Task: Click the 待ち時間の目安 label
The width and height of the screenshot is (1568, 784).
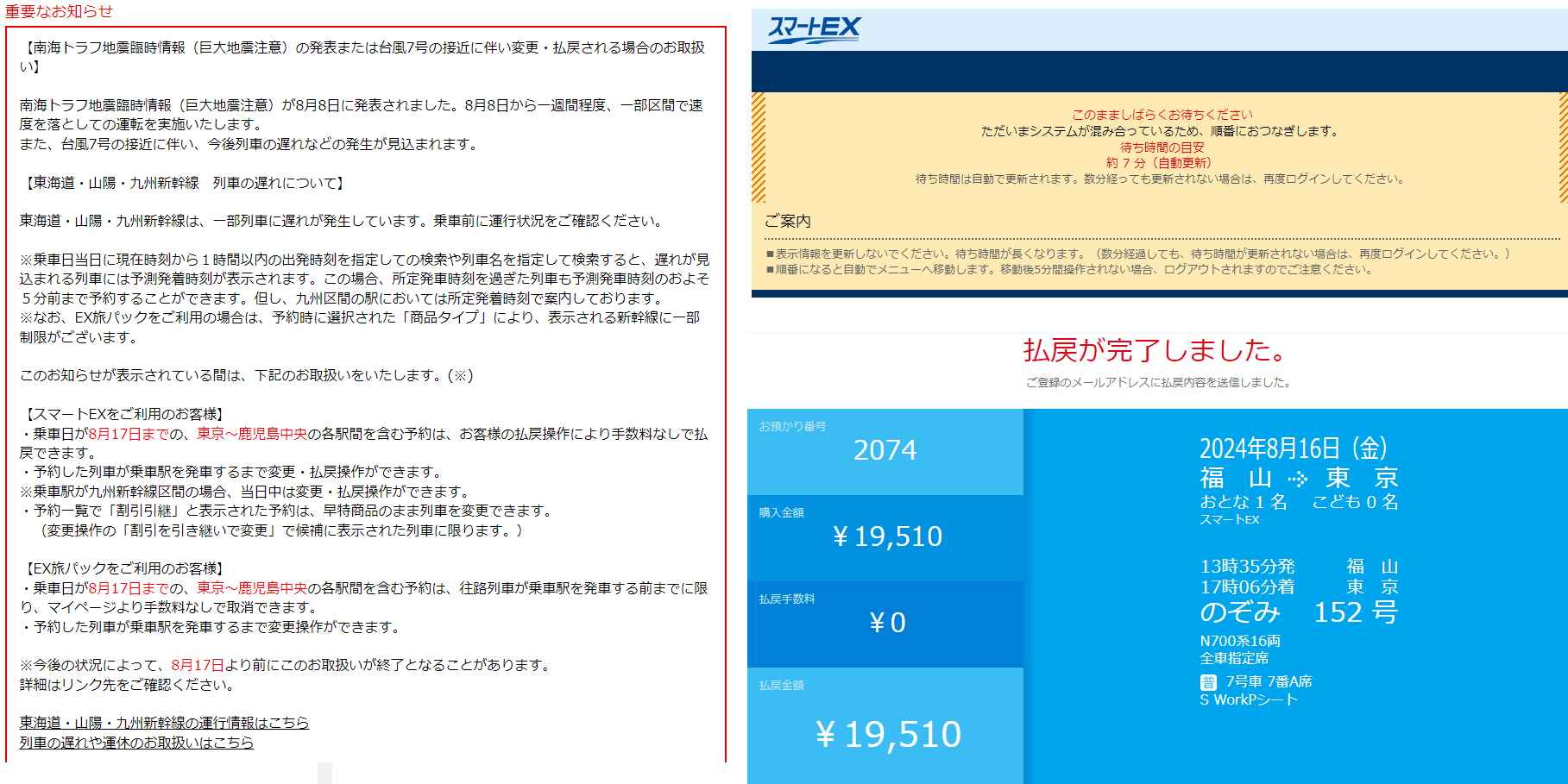Action: 1162,147
